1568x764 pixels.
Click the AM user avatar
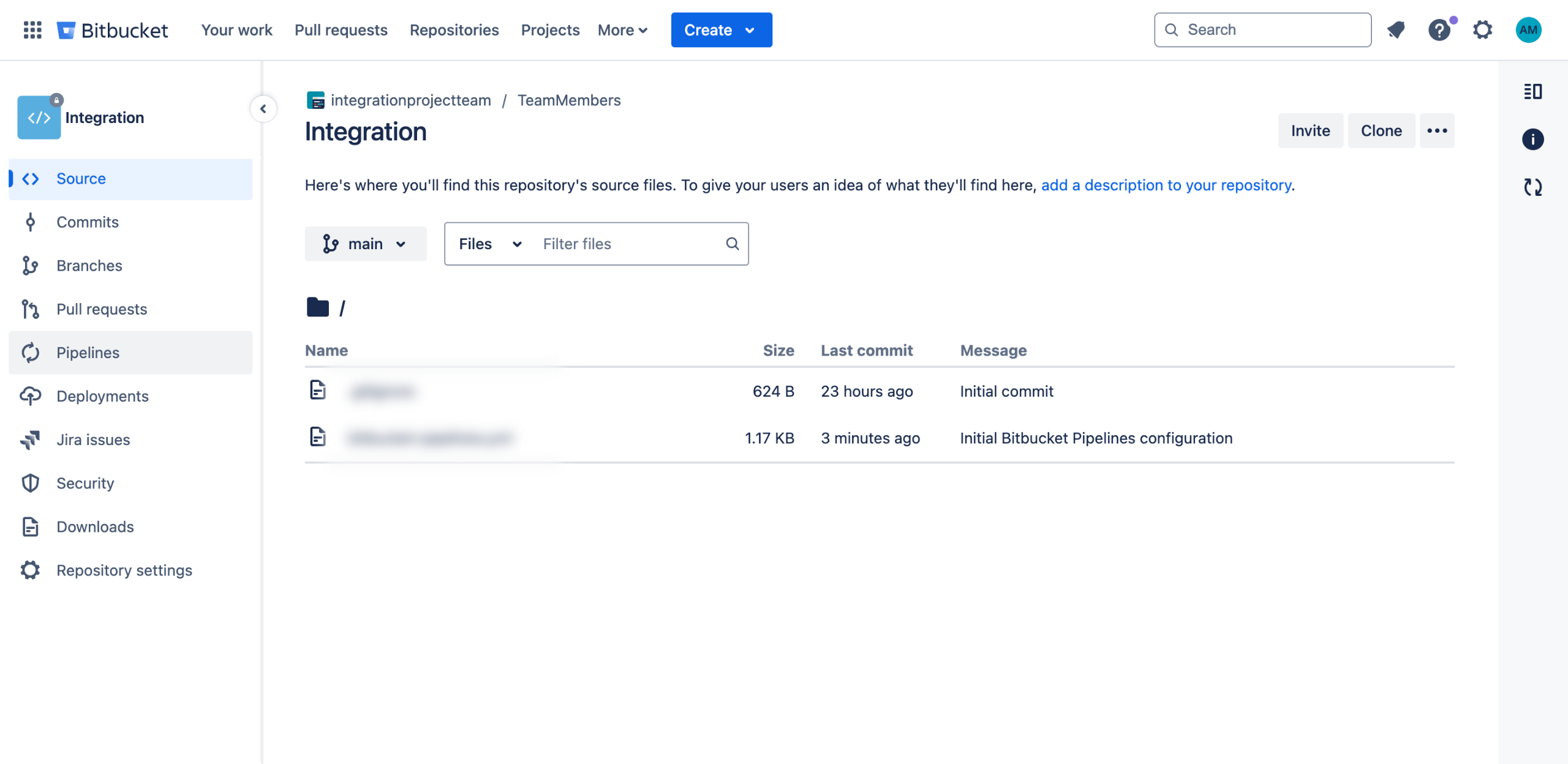coord(1528,29)
